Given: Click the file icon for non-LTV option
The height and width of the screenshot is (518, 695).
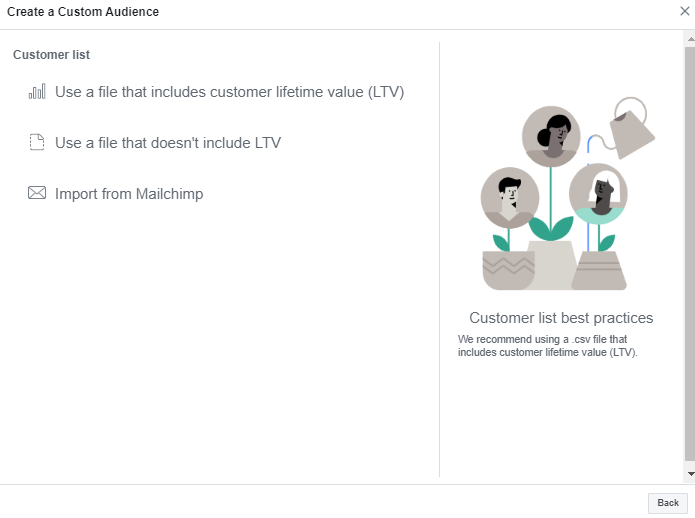Looking at the screenshot, I should [x=37, y=143].
